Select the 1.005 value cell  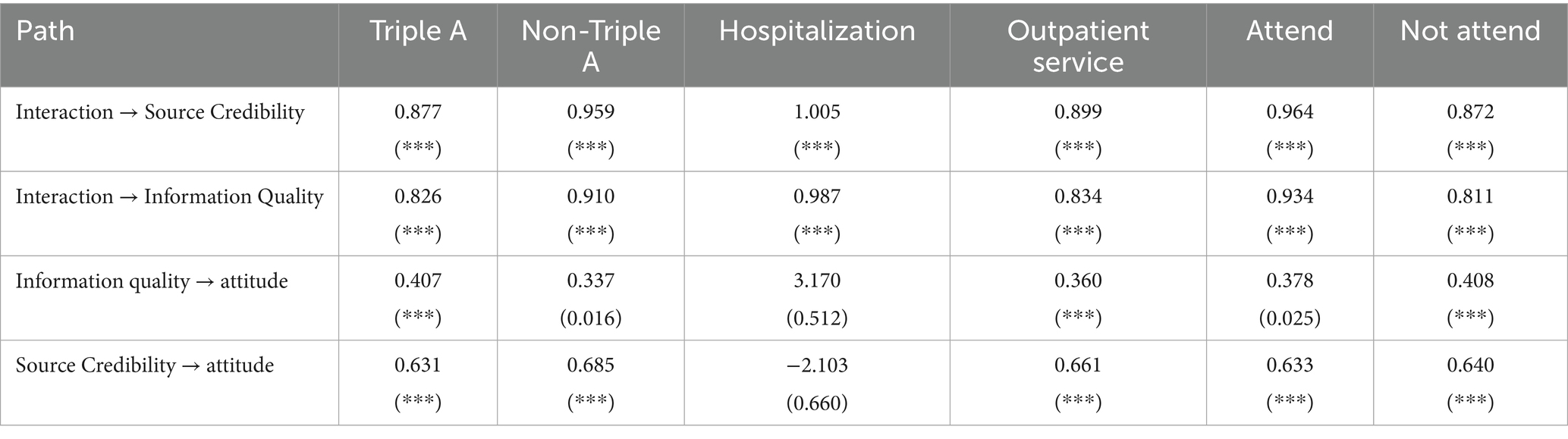tap(817, 112)
